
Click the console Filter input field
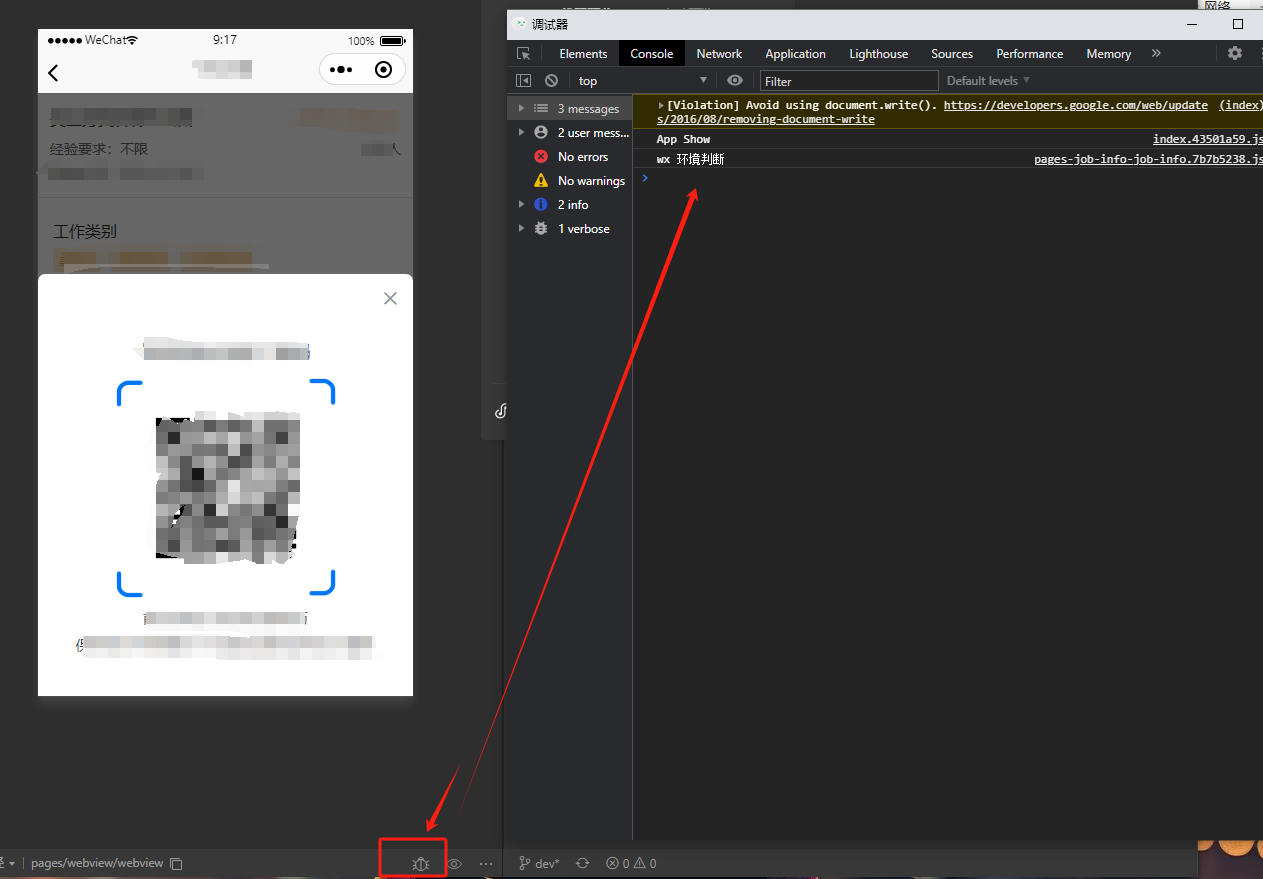click(849, 81)
